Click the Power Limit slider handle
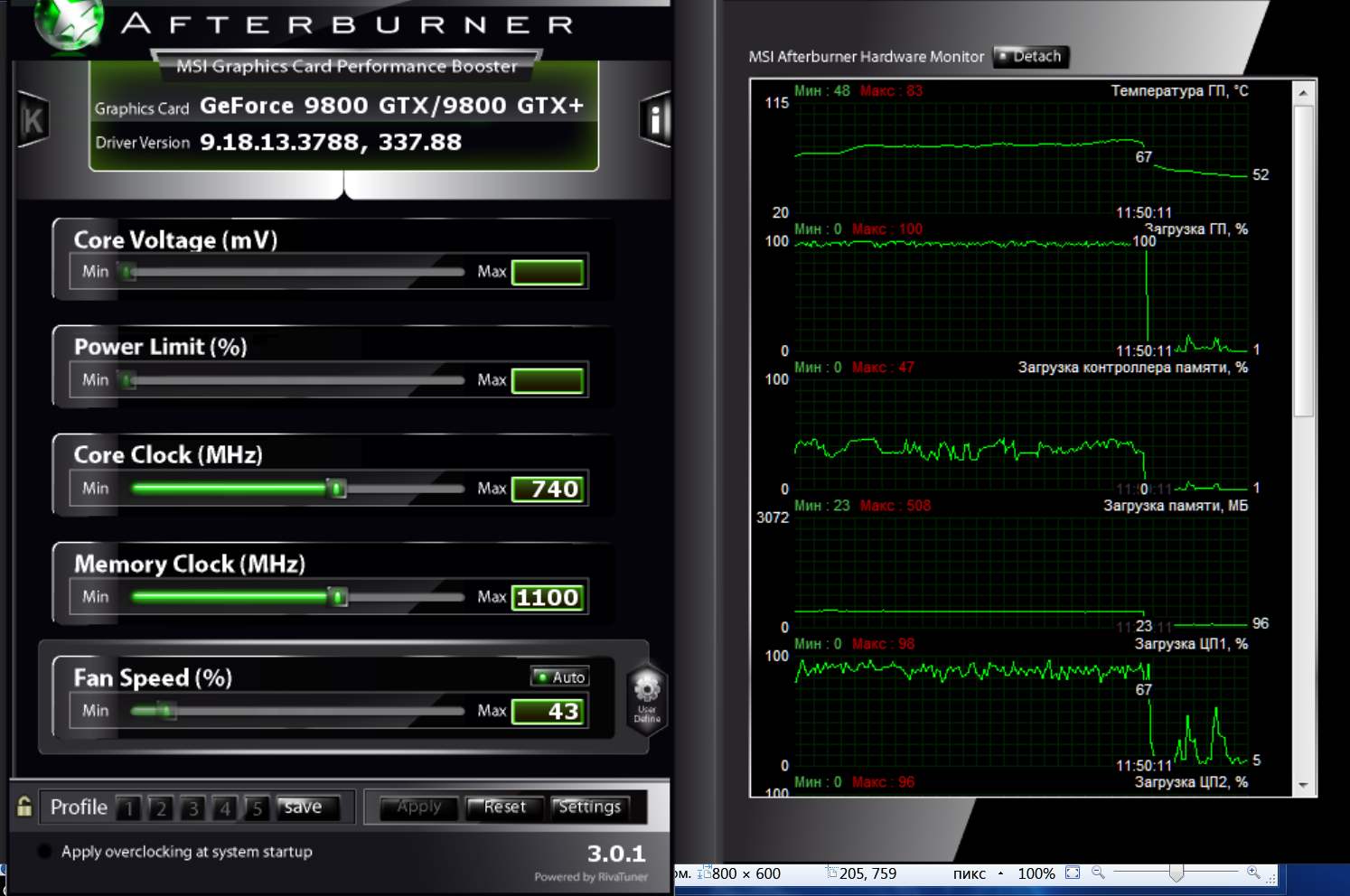The height and width of the screenshot is (896, 1350). [128, 380]
